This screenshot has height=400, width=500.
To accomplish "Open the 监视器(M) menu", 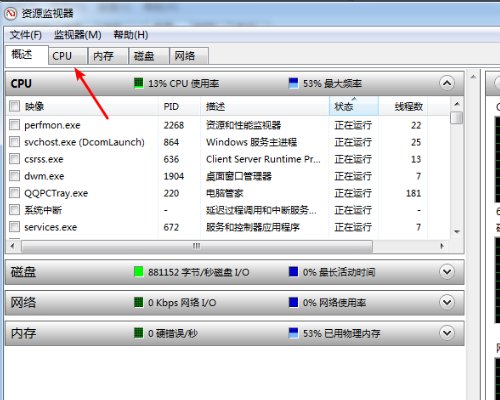I will [x=77, y=35].
